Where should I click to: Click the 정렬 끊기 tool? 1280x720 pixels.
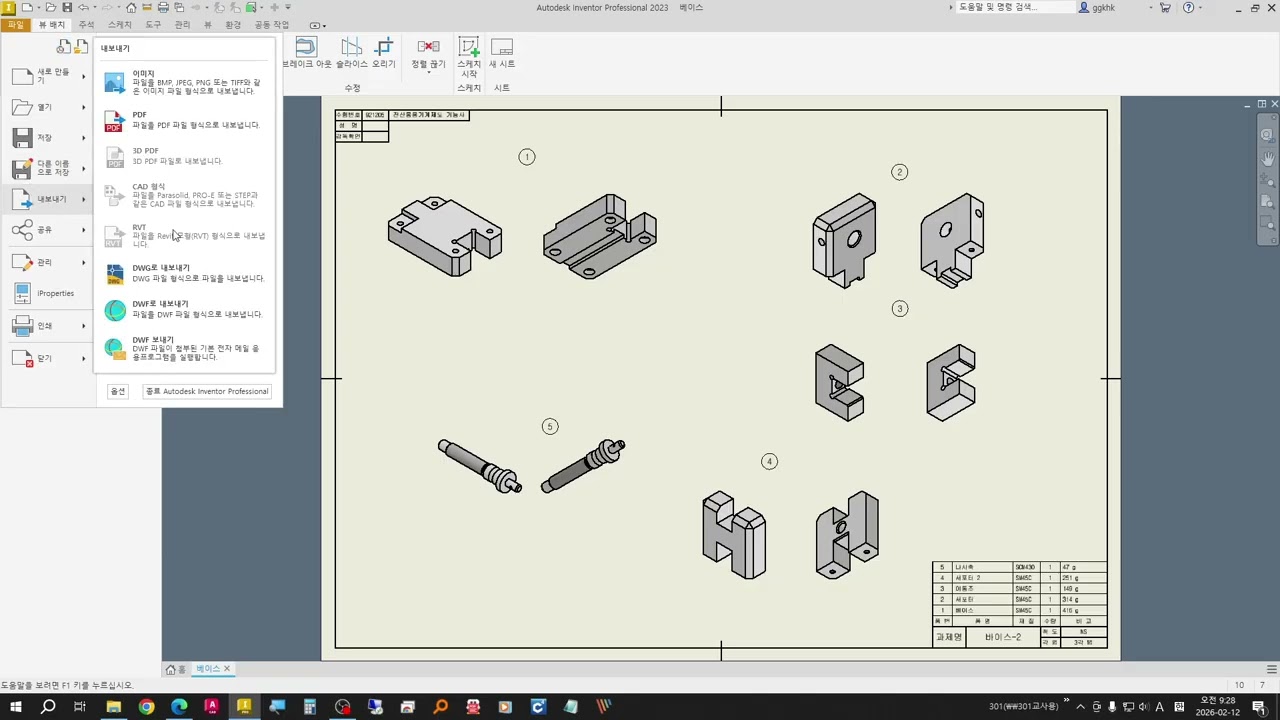pos(428,56)
